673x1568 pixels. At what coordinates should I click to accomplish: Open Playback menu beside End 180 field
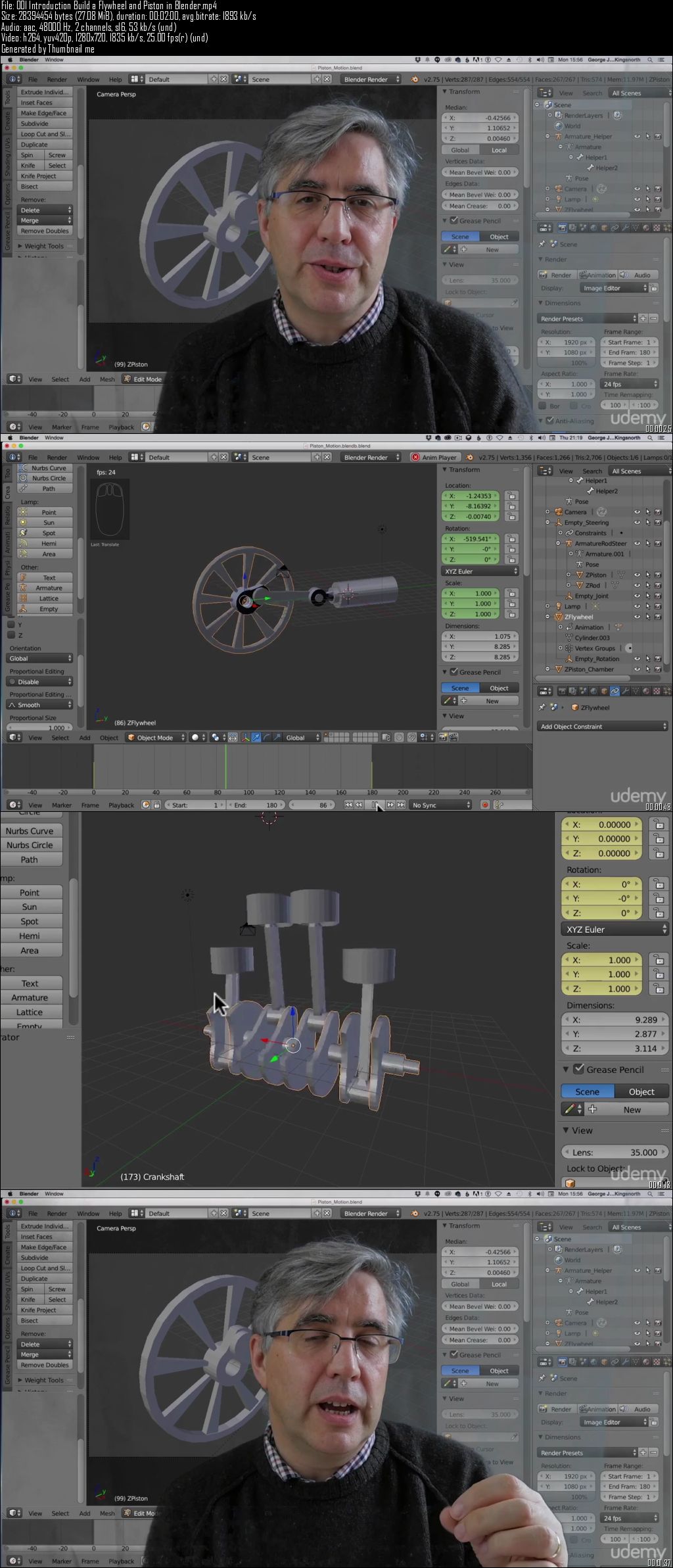pyautogui.click(x=121, y=805)
